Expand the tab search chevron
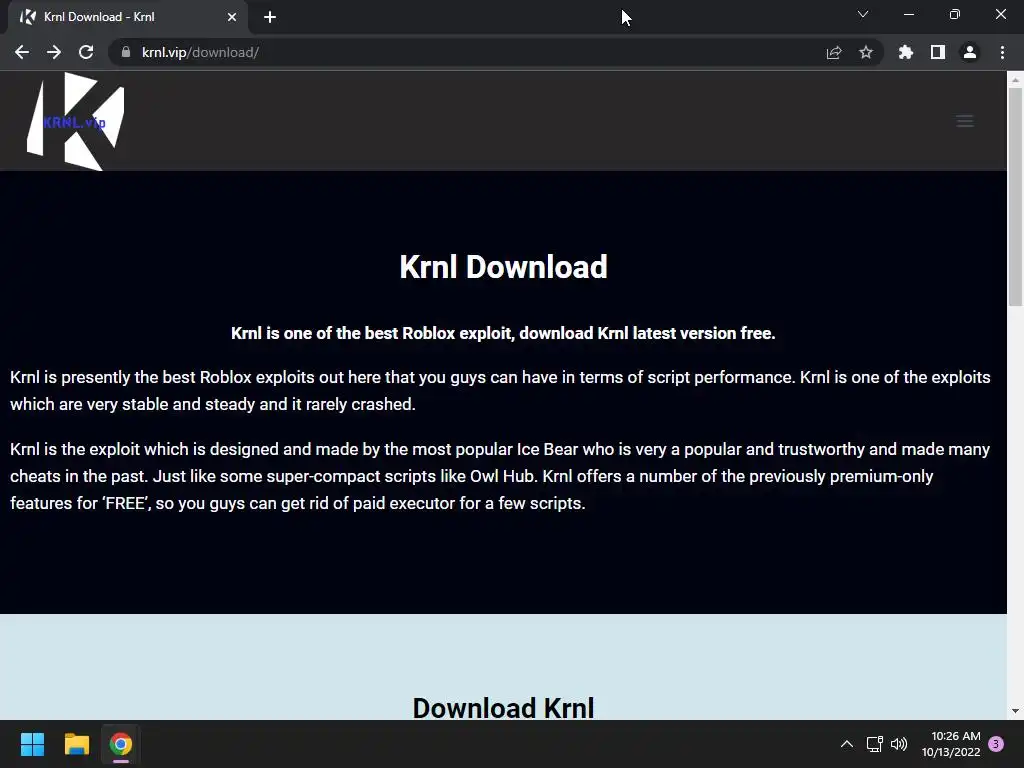1024x768 pixels. (x=863, y=14)
